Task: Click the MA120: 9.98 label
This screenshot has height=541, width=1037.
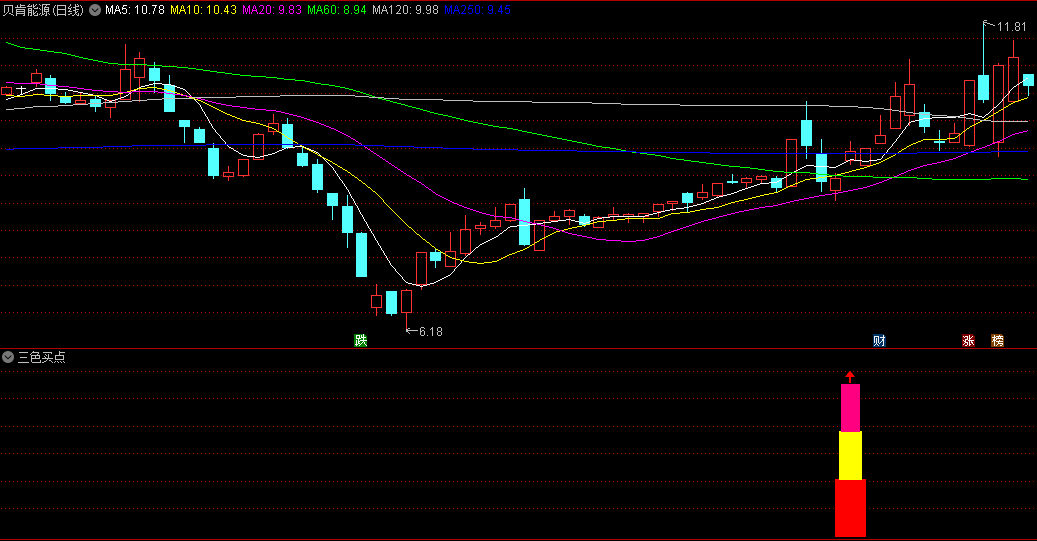Action: [x=405, y=10]
